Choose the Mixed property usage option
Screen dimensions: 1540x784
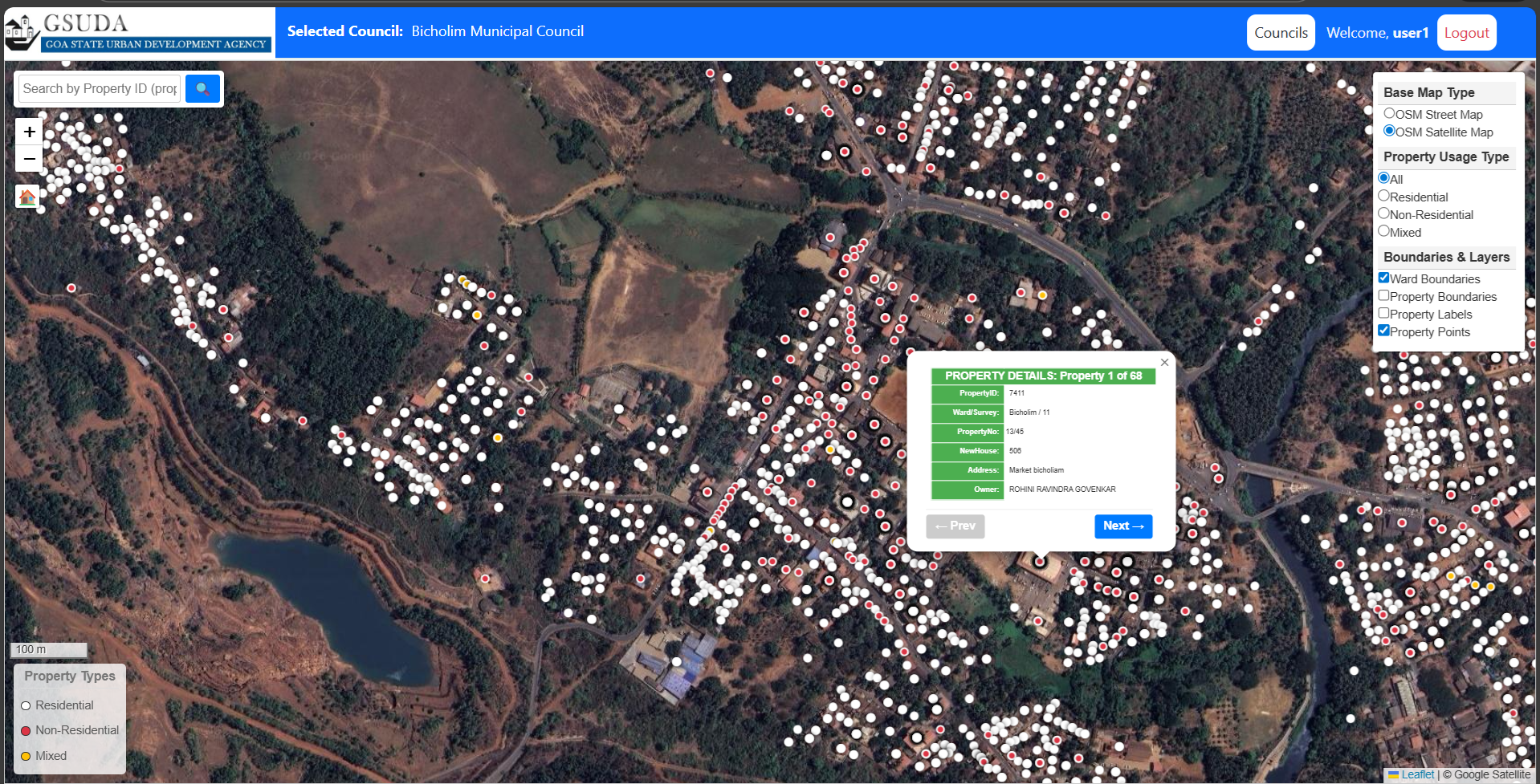pyautogui.click(x=1383, y=231)
